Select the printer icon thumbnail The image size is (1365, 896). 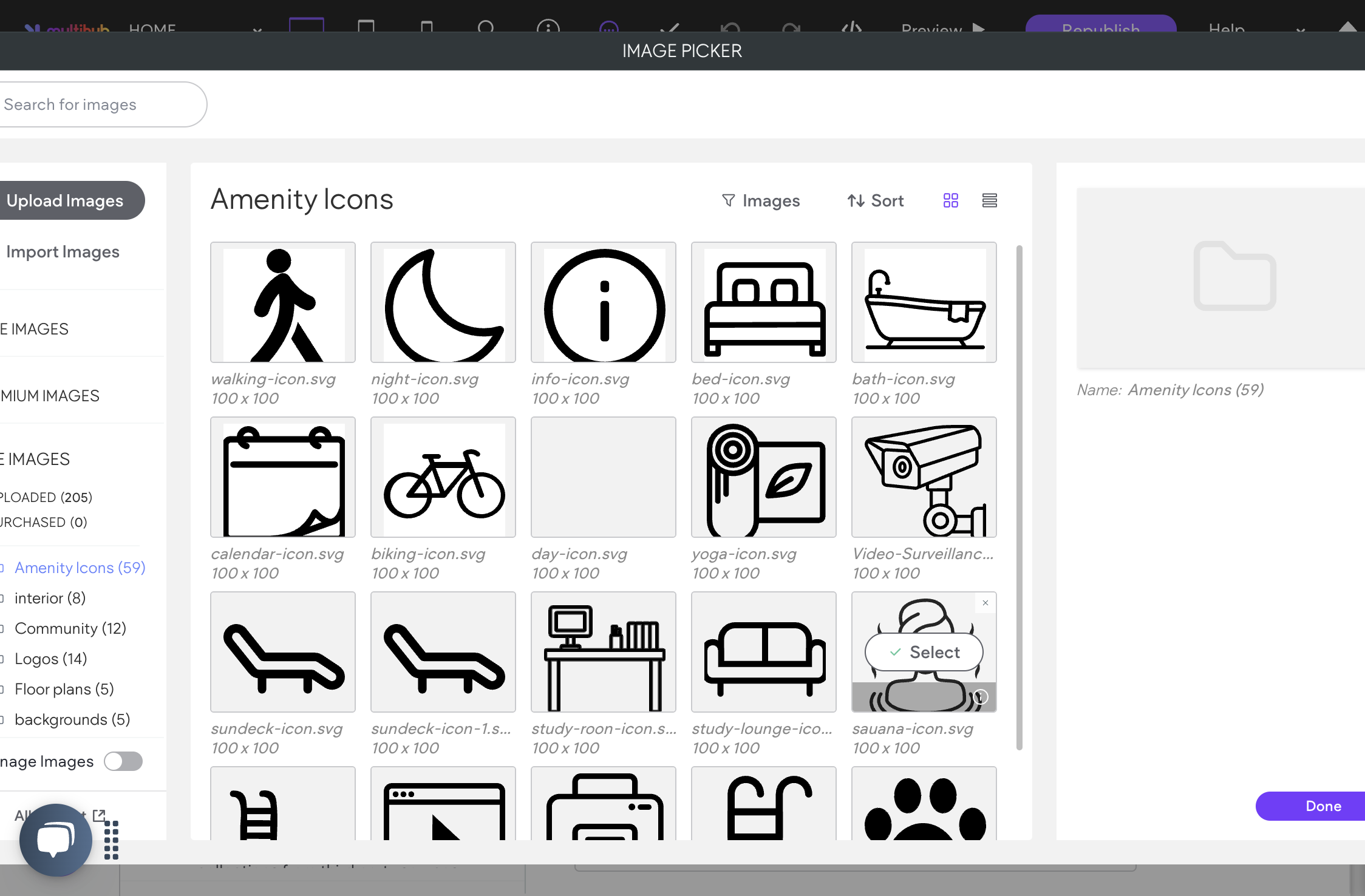604,804
